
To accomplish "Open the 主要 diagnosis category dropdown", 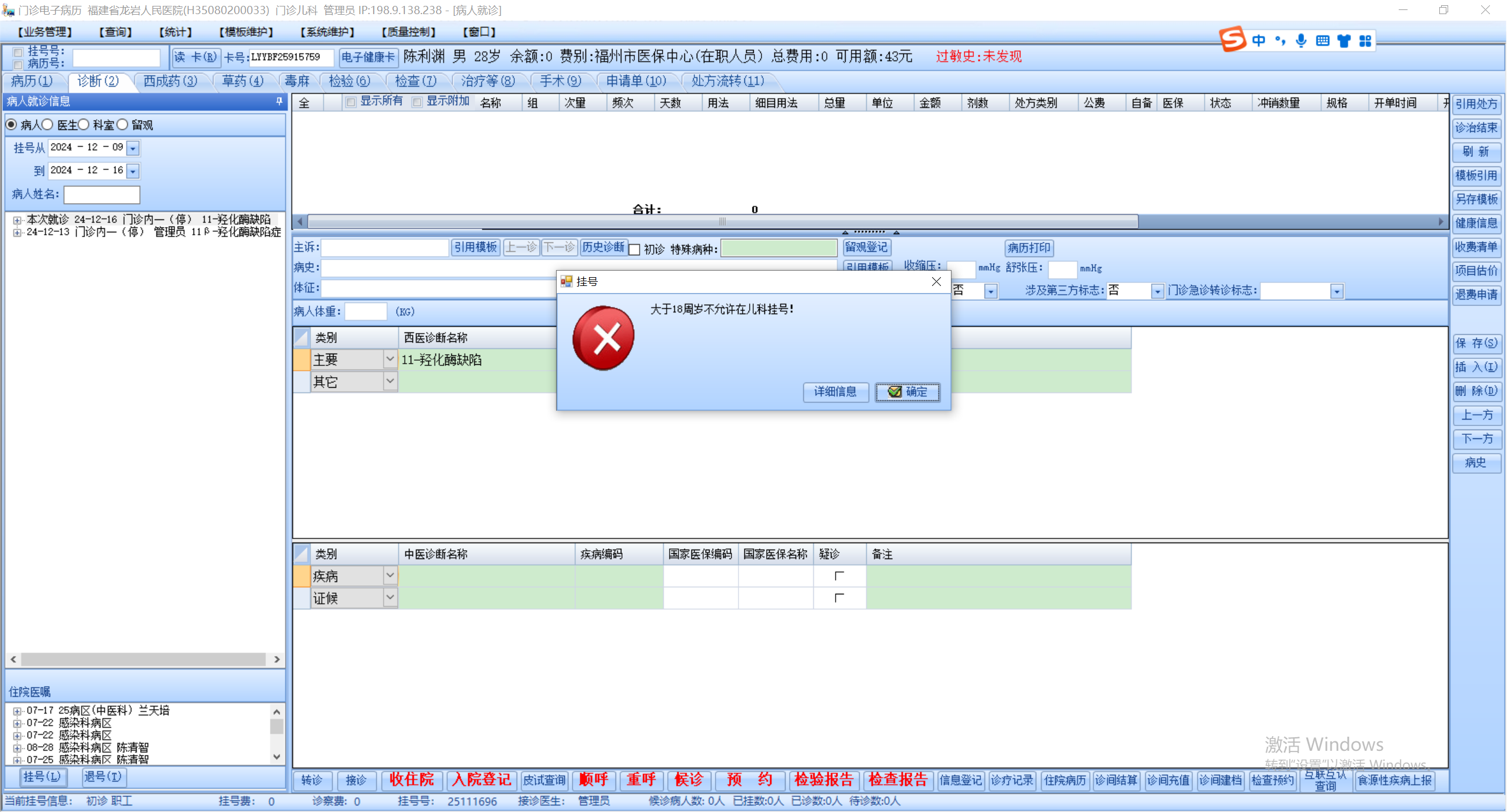I will [x=390, y=359].
